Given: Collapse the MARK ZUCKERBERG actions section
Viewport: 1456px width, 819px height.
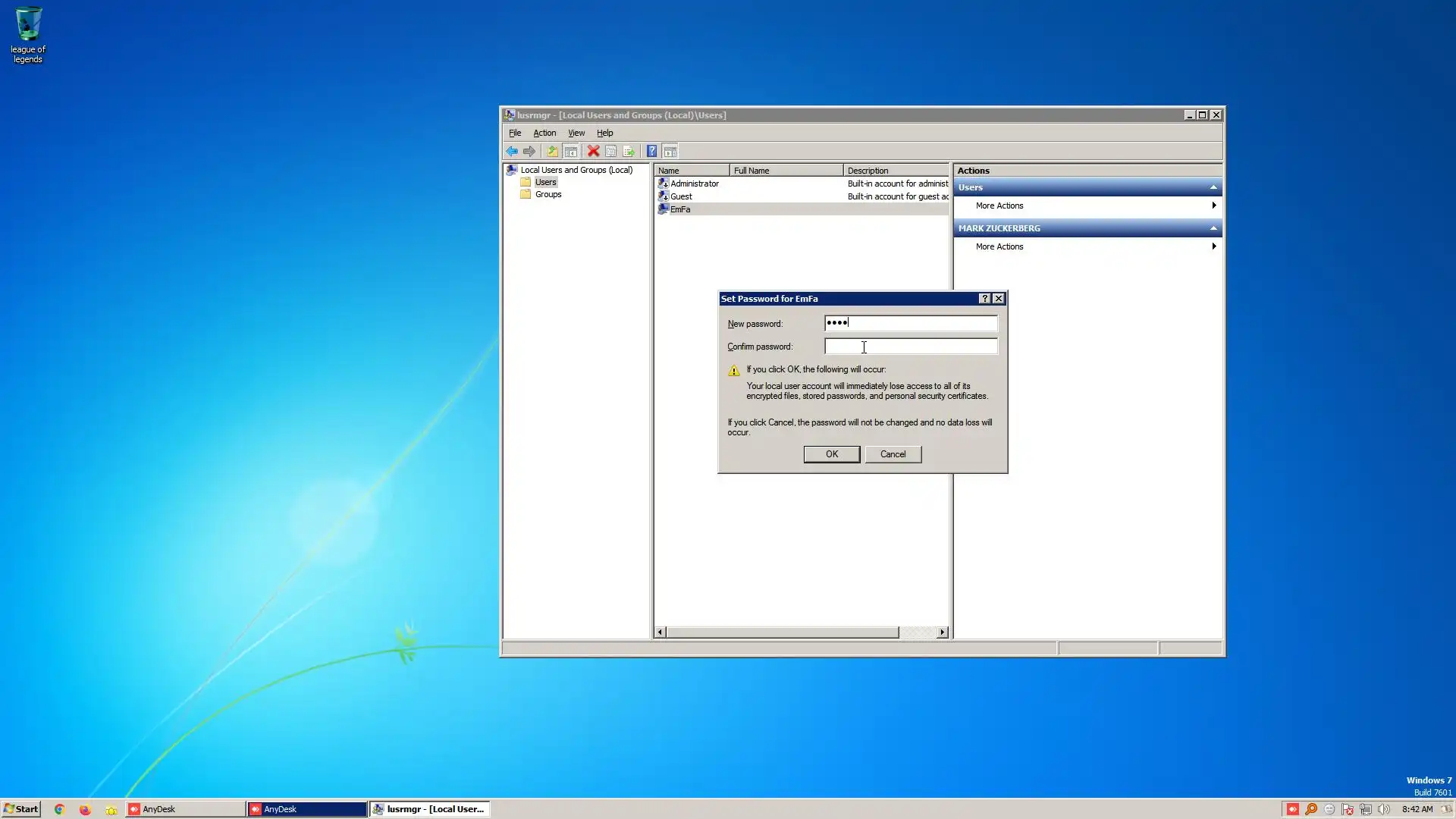Looking at the screenshot, I should pyautogui.click(x=1213, y=228).
